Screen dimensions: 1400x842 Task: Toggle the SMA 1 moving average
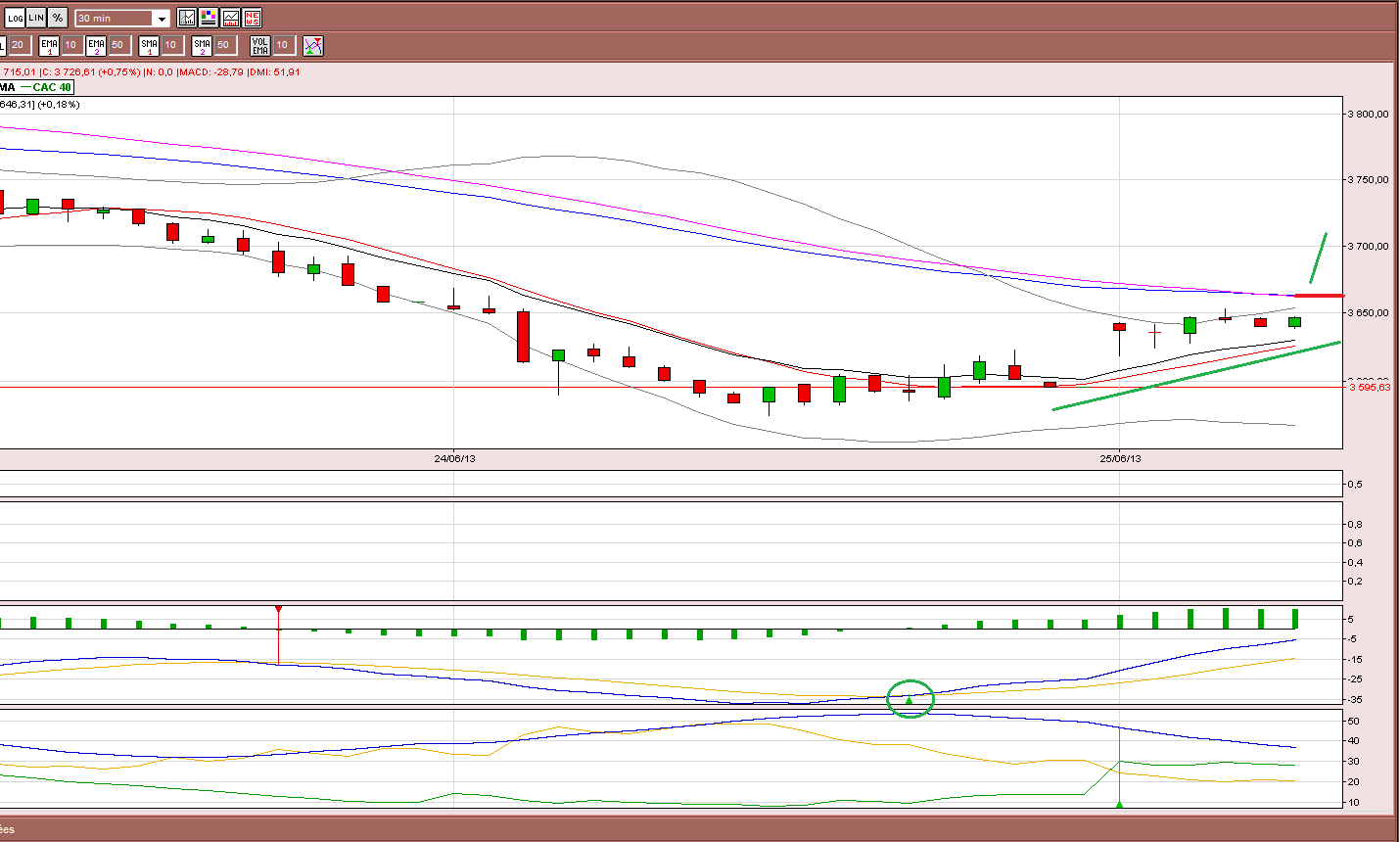click(149, 45)
